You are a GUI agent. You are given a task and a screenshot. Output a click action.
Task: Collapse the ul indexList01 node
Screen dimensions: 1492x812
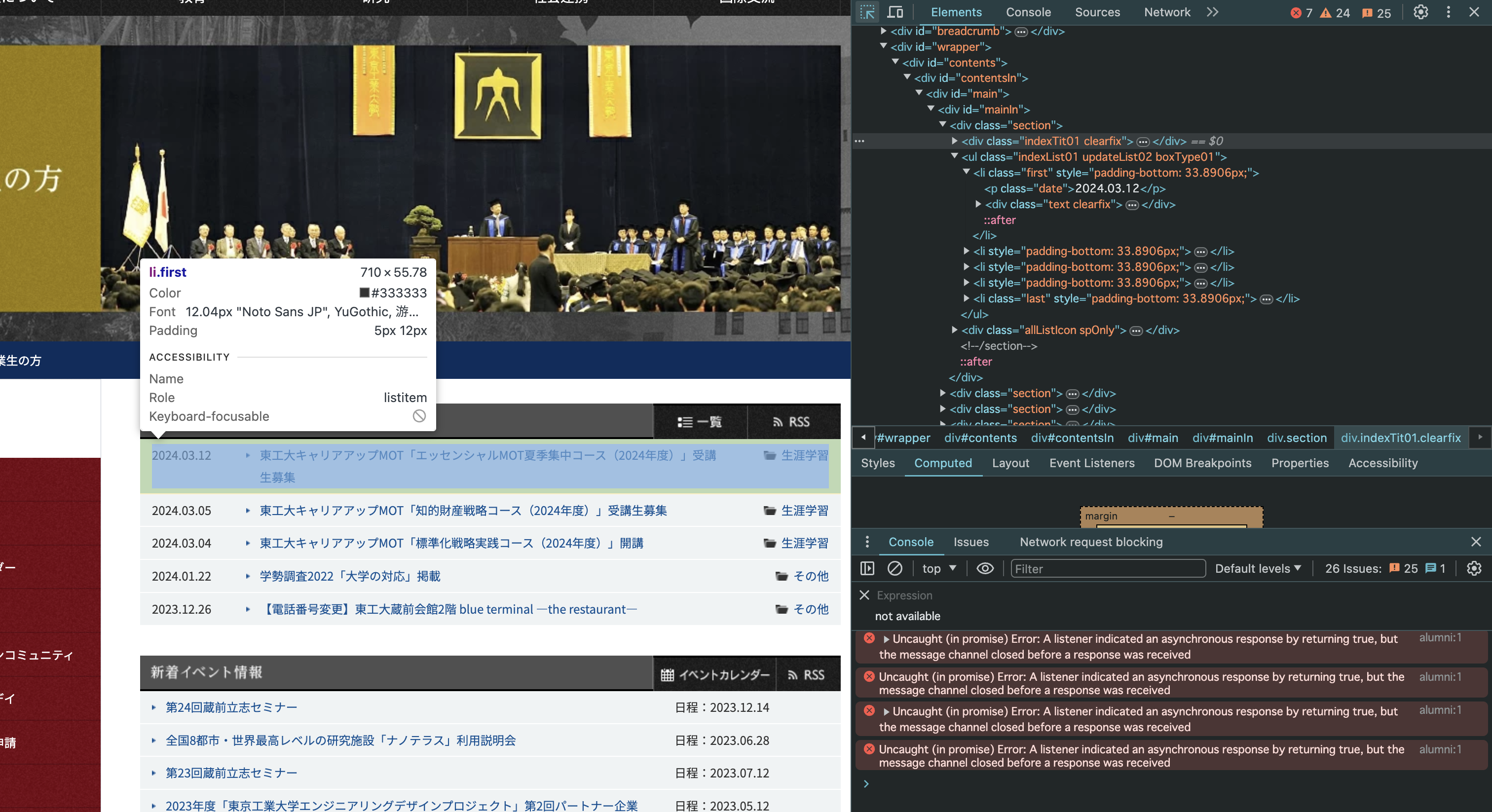[x=955, y=156]
